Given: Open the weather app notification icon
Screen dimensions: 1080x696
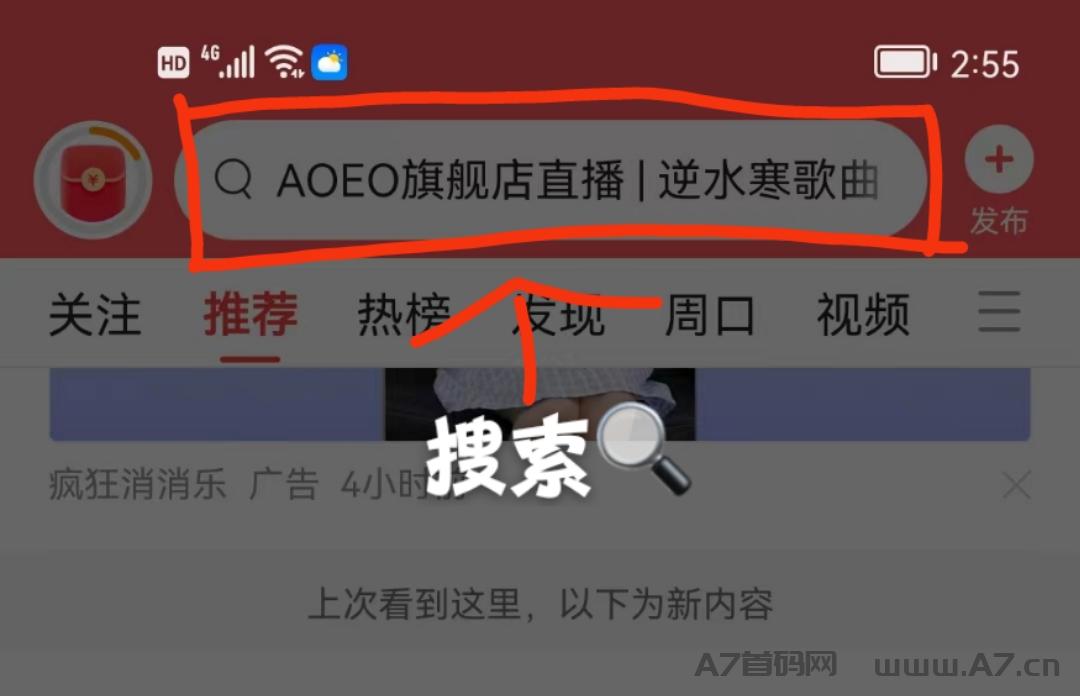Looking at the screenshot, I should [329, 63].
